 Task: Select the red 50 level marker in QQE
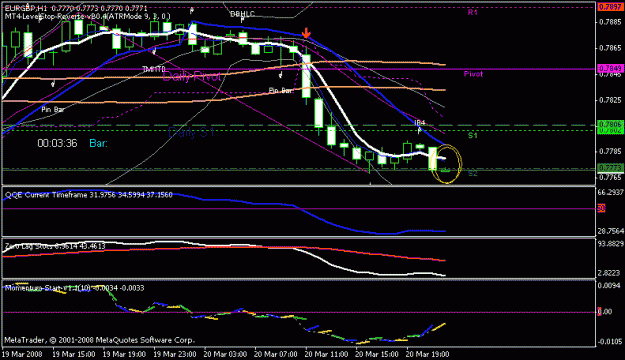pos(601,209)
